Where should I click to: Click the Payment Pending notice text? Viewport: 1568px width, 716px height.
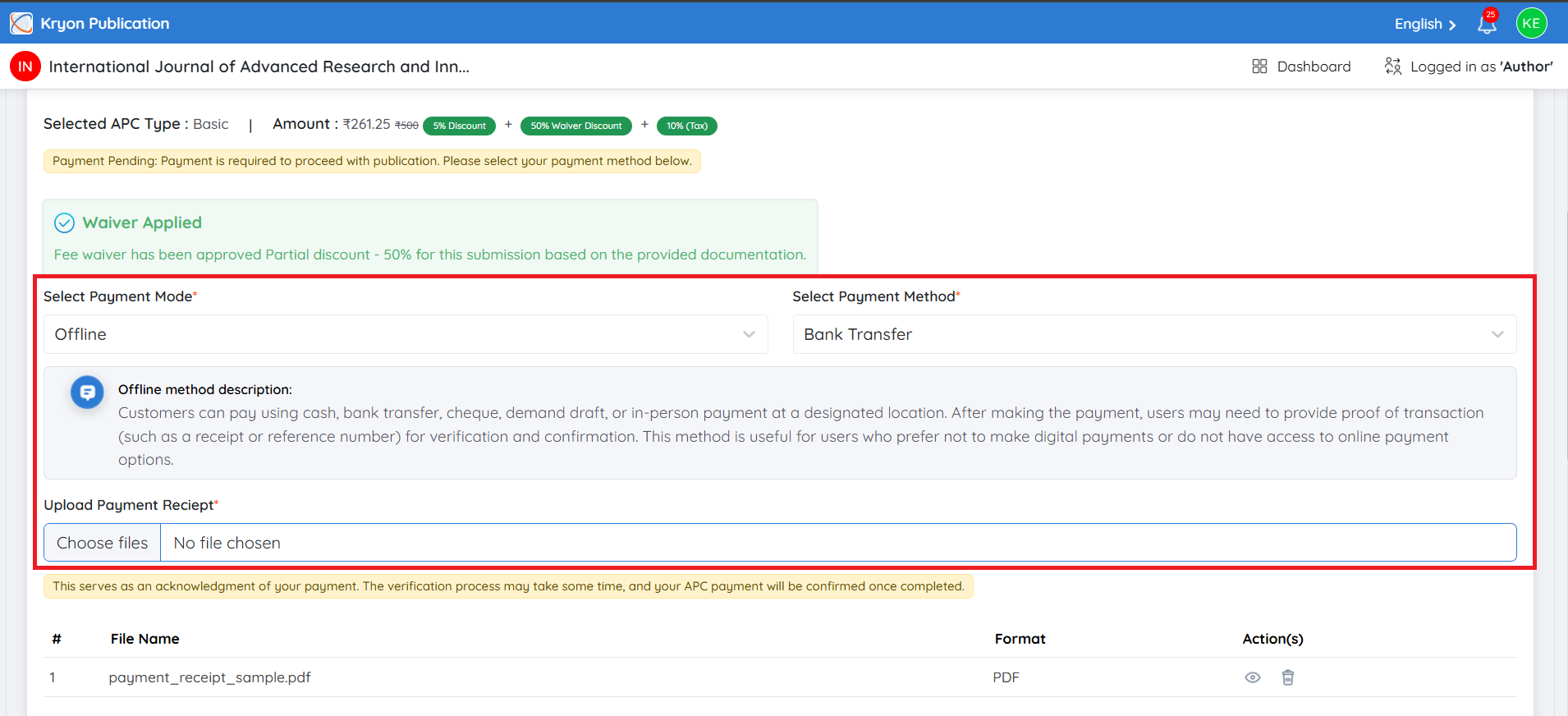[372, 161]
